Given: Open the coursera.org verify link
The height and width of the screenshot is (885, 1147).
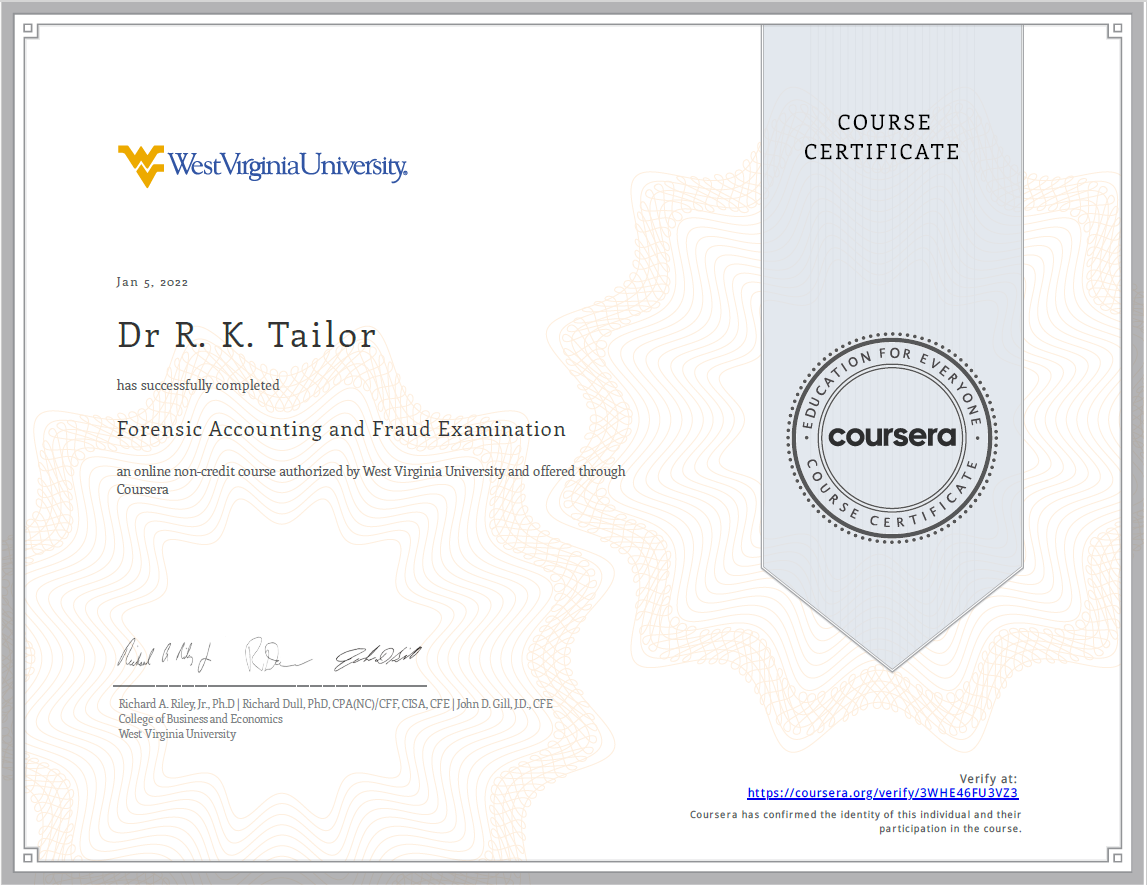Looking at the screenshot, I should point(882,793).
